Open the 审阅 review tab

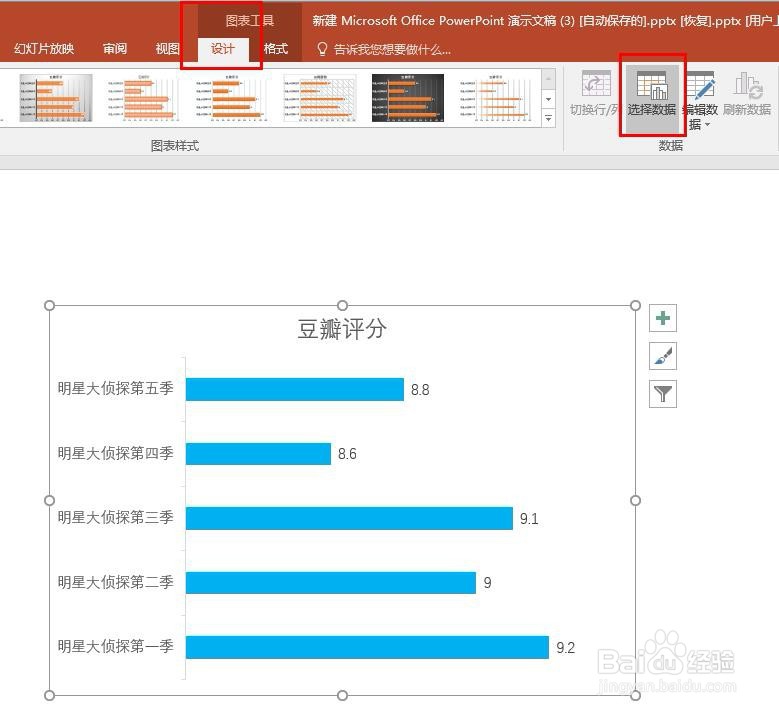pyautogui.click(x=115, y=49)
